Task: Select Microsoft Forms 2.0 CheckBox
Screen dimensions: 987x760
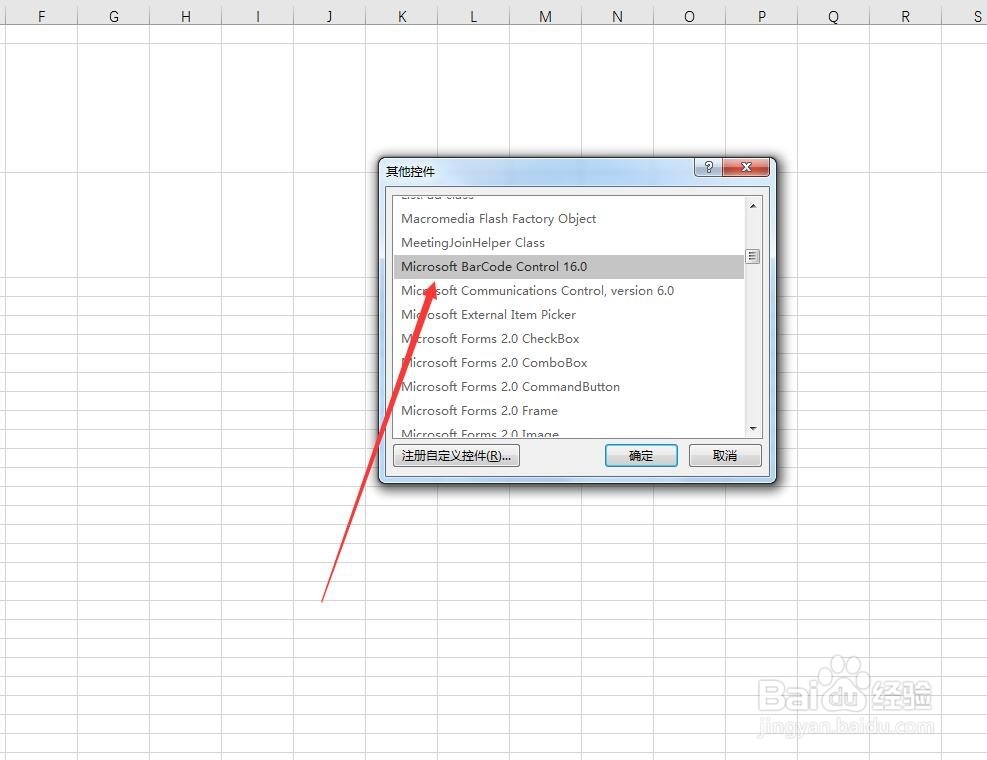Action: tap(568, 338)
